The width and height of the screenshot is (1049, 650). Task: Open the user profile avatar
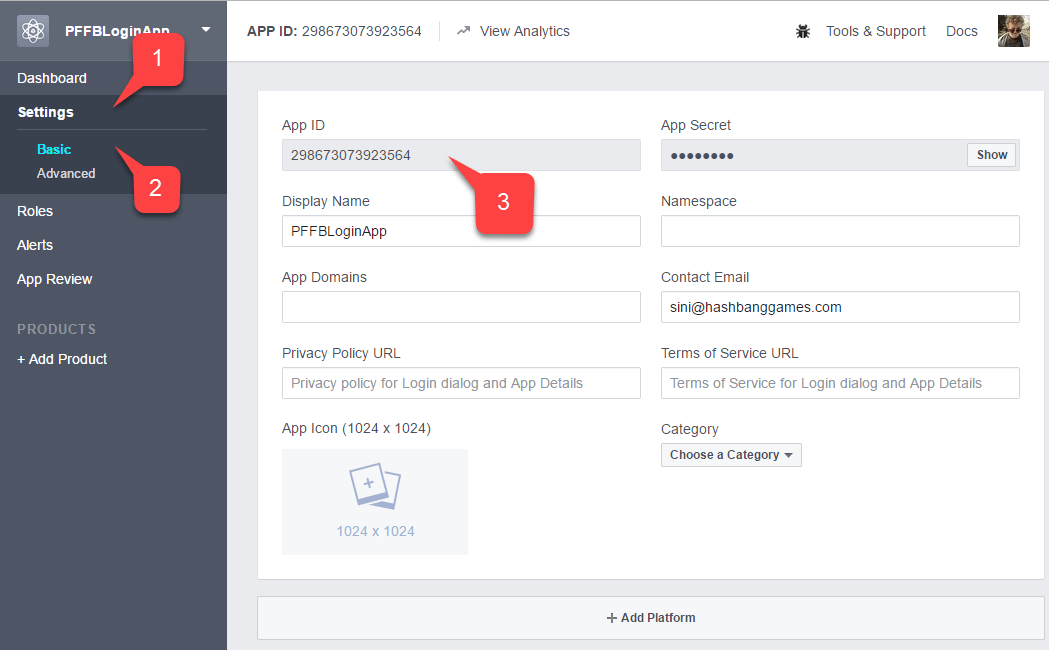(1014, 31)
